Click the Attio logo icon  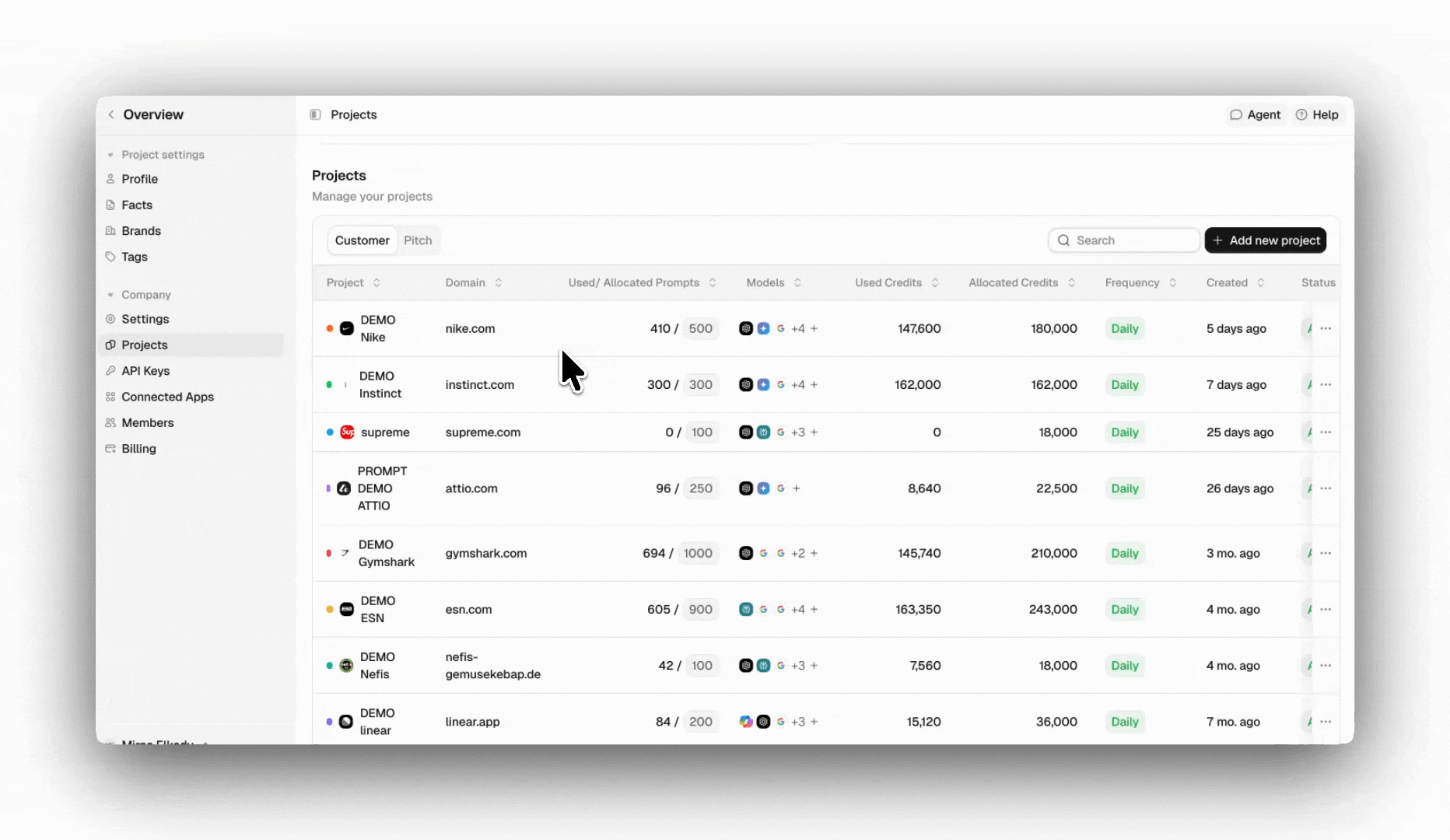(x=344, y=488)
